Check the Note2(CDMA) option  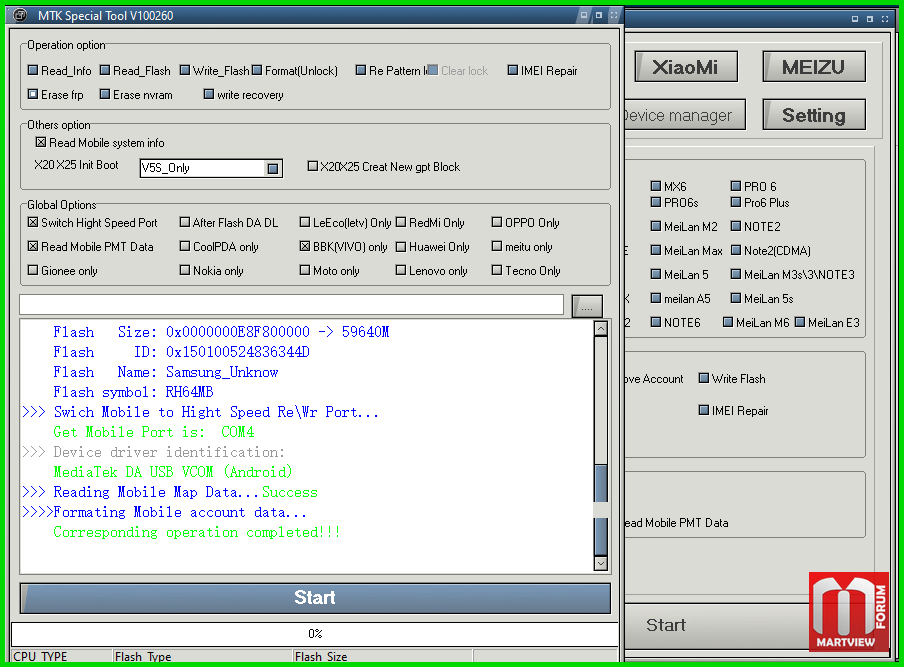point(736,250)
